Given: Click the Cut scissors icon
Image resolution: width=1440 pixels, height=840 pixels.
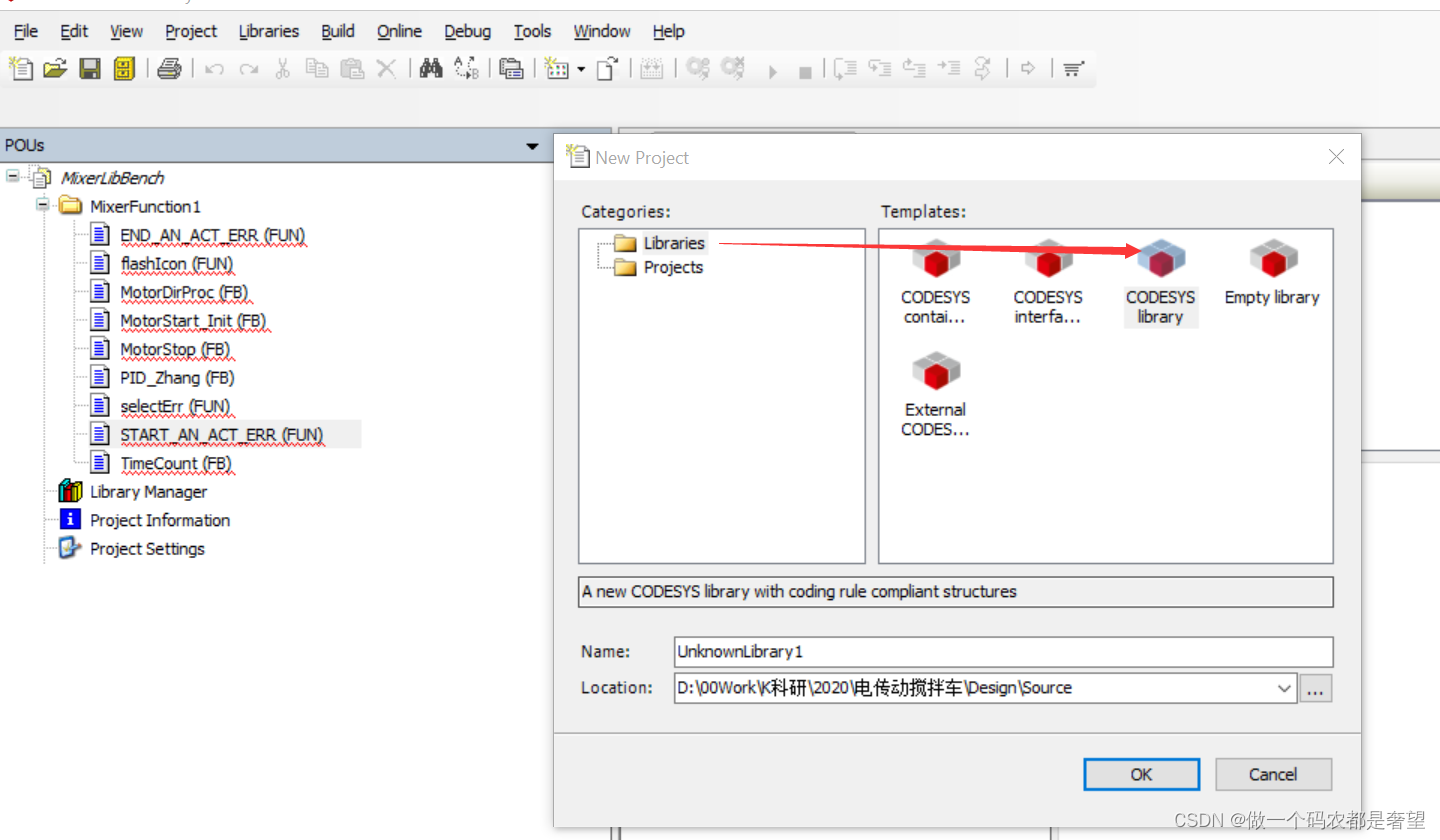Looking at the screenshot, I should [283, 69].
